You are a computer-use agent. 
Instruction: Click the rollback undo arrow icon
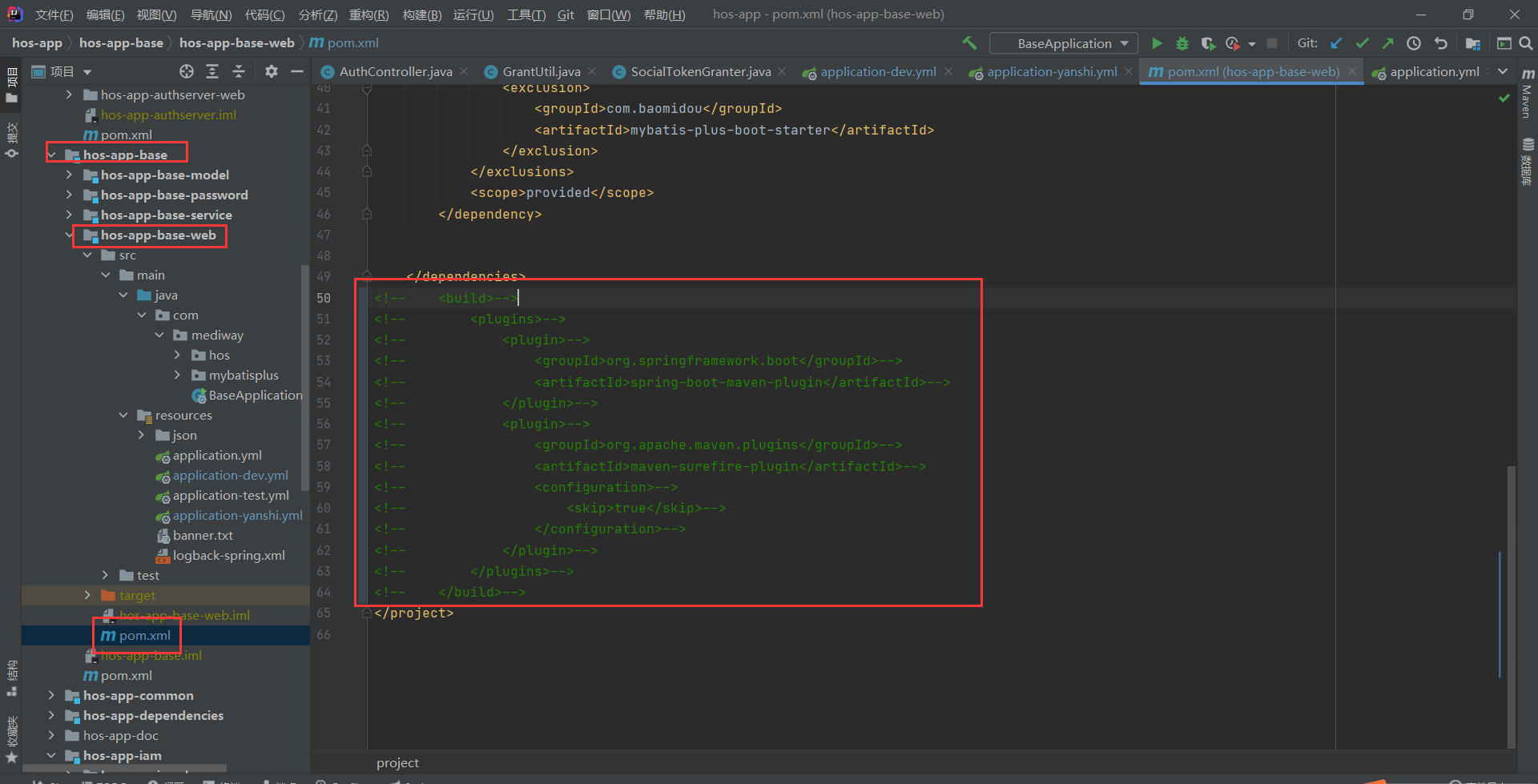coord(1440,43)
